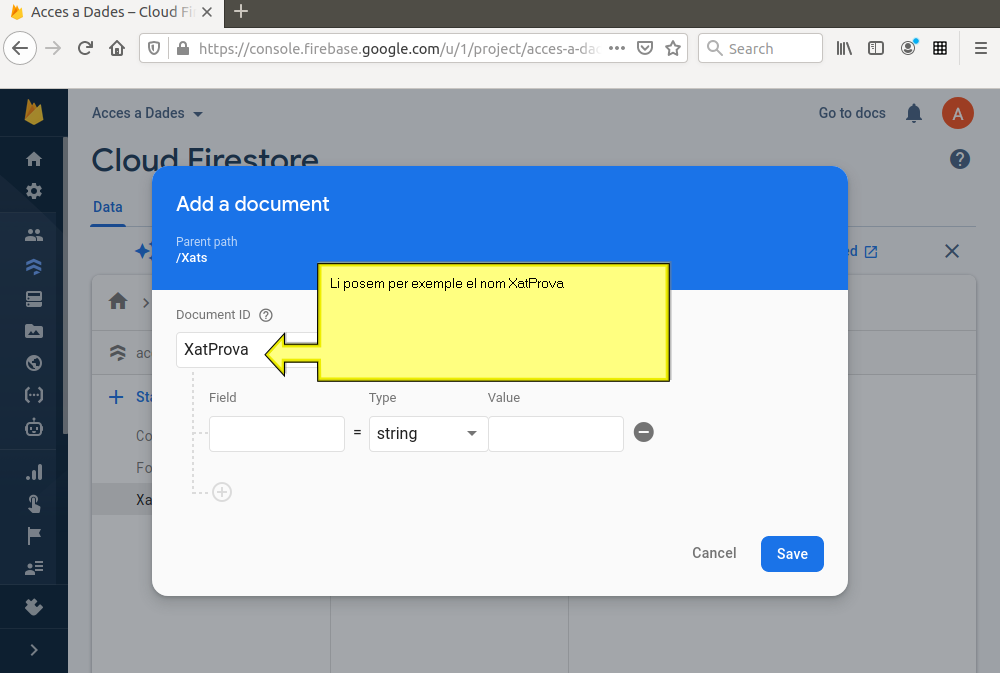Go back in browser
1000x673 pixels.
coord(20,48)
